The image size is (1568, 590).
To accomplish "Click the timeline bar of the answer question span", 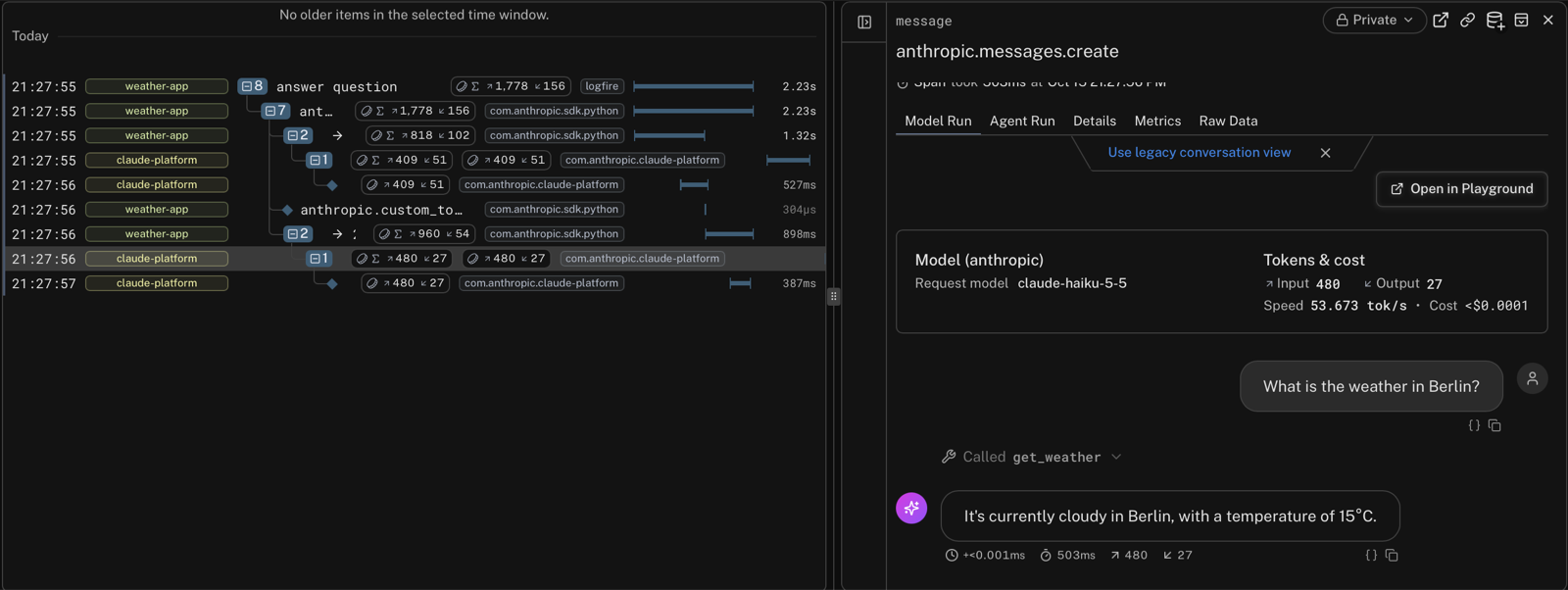I will click(x=694, y=86).
